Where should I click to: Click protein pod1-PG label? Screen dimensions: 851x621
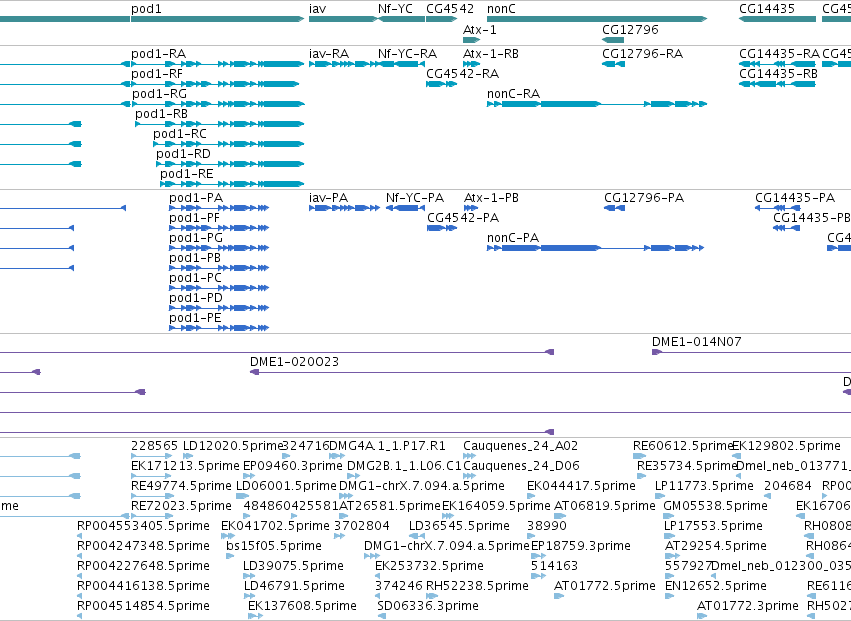pyautogui.click(x=196, y=238)
